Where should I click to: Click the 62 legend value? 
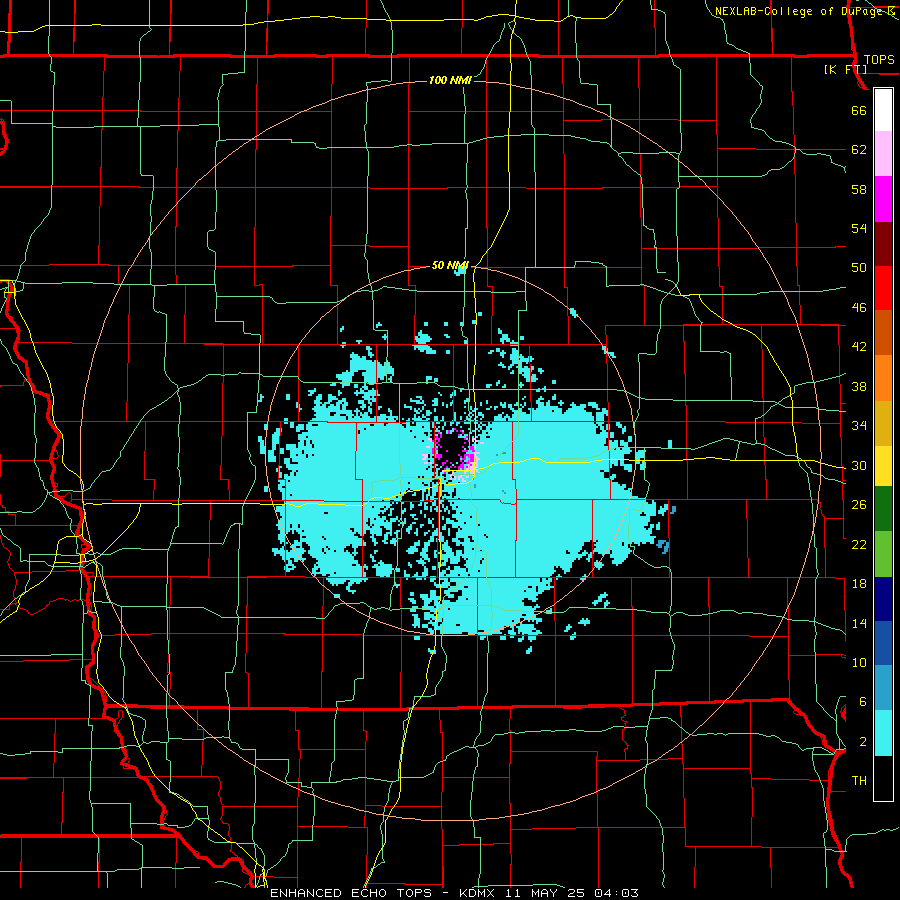[859, 150]
